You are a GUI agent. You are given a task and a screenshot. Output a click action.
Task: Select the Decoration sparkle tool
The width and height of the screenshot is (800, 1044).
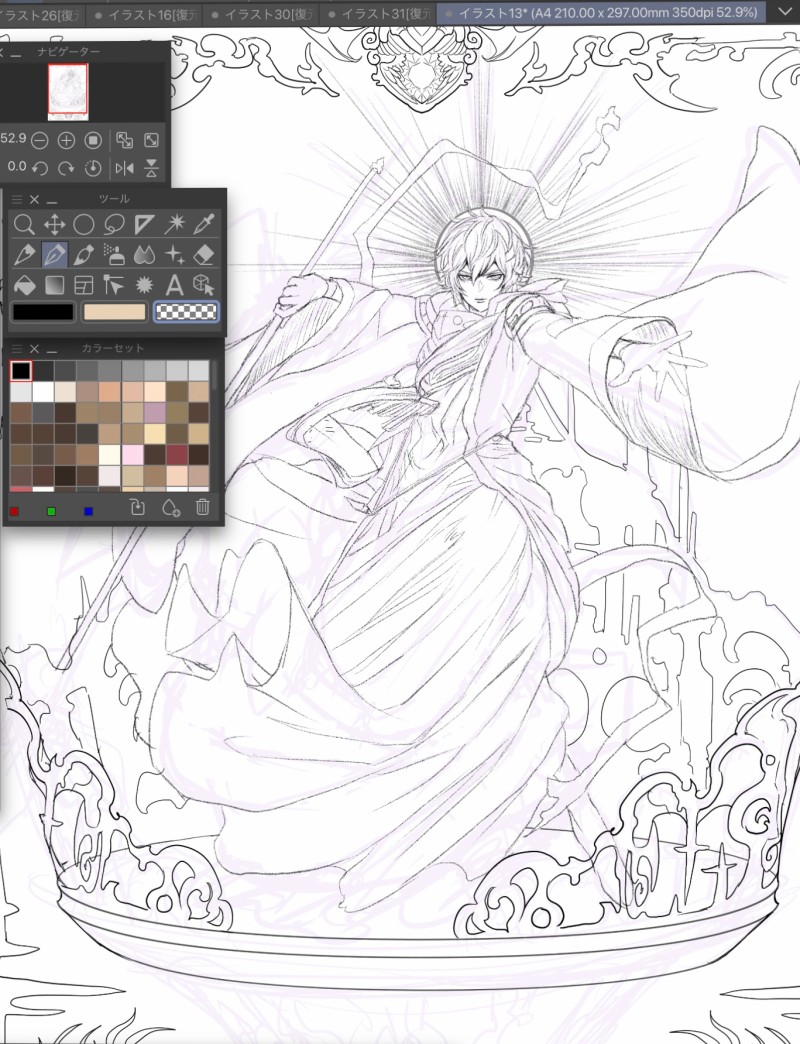pyautogui.click(x=174, y=254)
